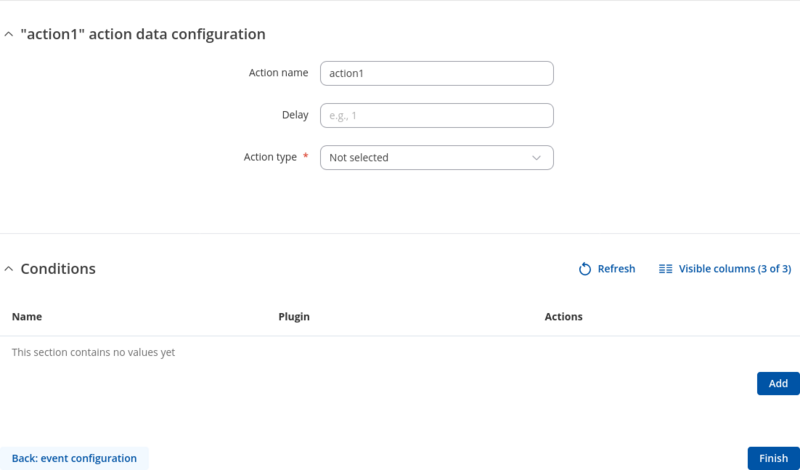Viewport: 800px width, 470px height.
Task: Collapse the "action1" action data configuration chevron
Action: click(x=9, y=34)
